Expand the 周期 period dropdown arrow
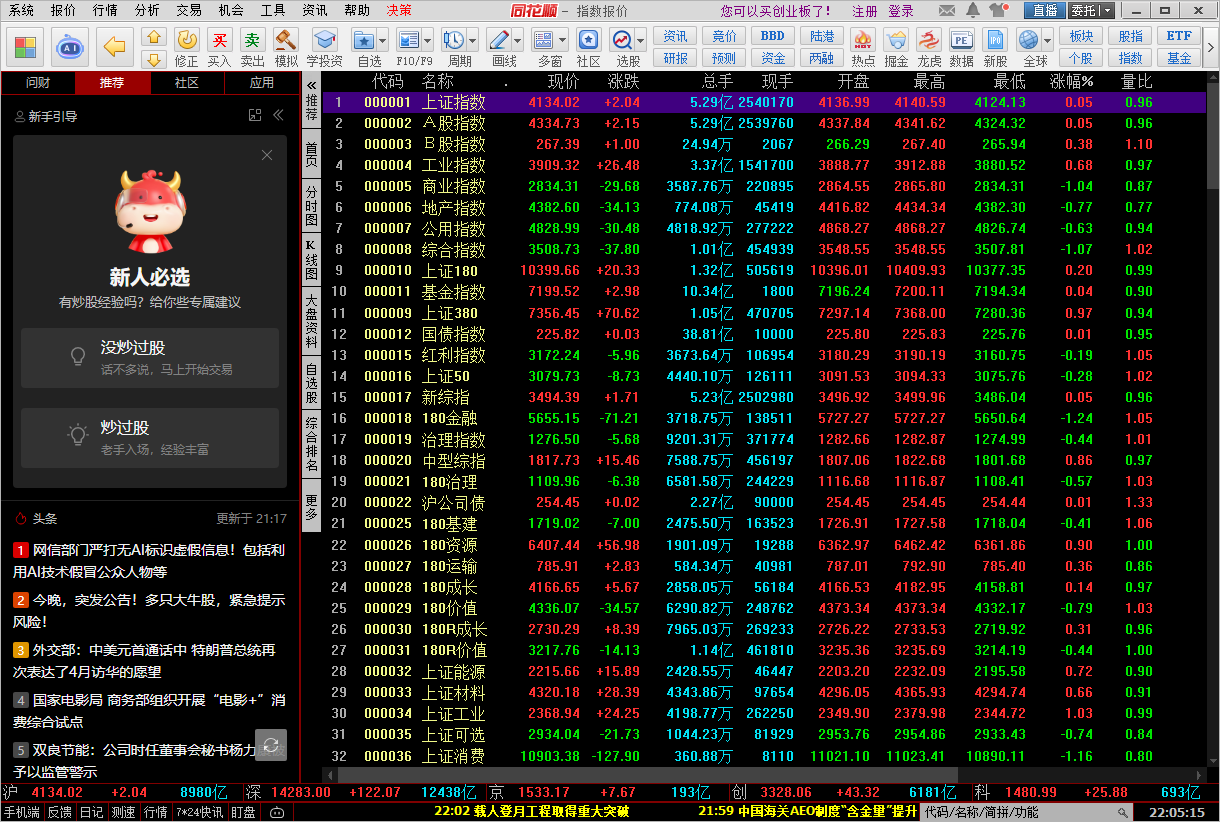Image resolution: width=1220 pixels, height=822 pixels. point(472,41)
